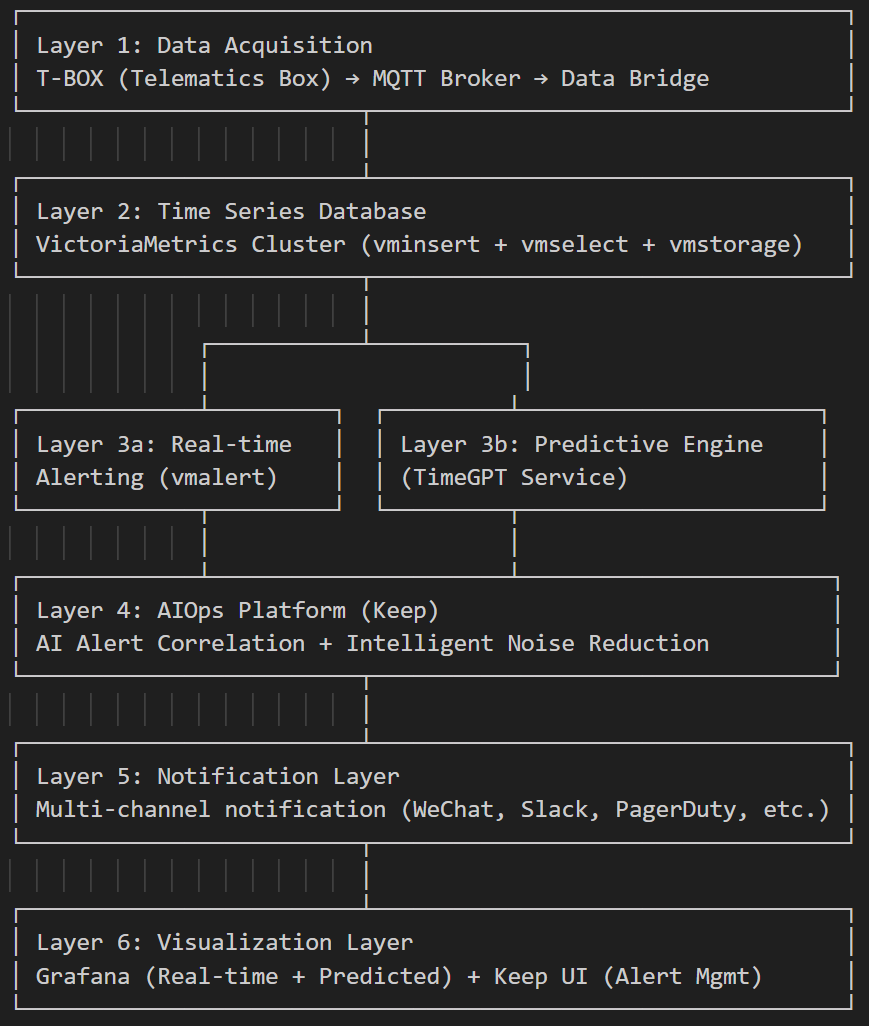This screenshot has height=1026, width=869.
Task: Click the 'Layer 3a: Real-time' box title
Action: tap(164, 444)
